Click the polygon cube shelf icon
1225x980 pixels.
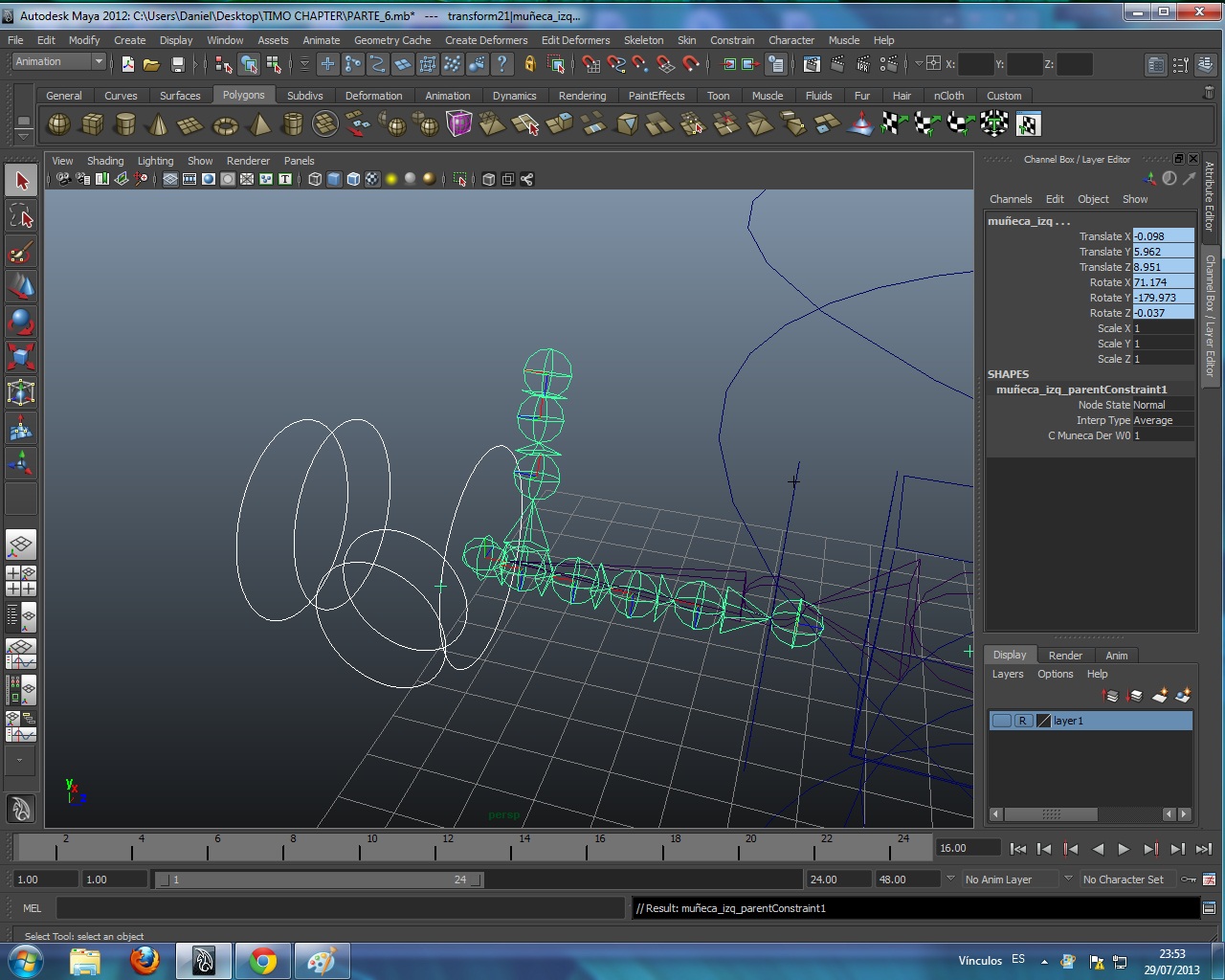coord(92,124)
